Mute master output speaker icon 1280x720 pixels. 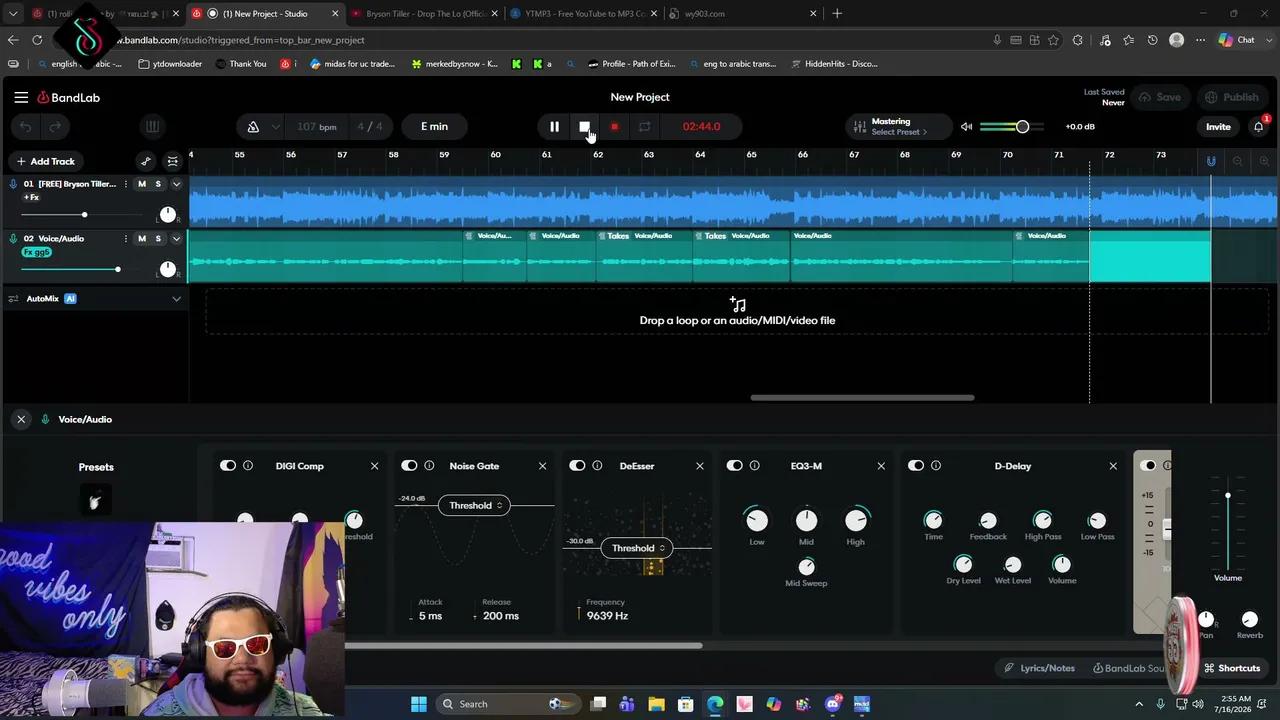pyautogui.click(x=966, y=127)
